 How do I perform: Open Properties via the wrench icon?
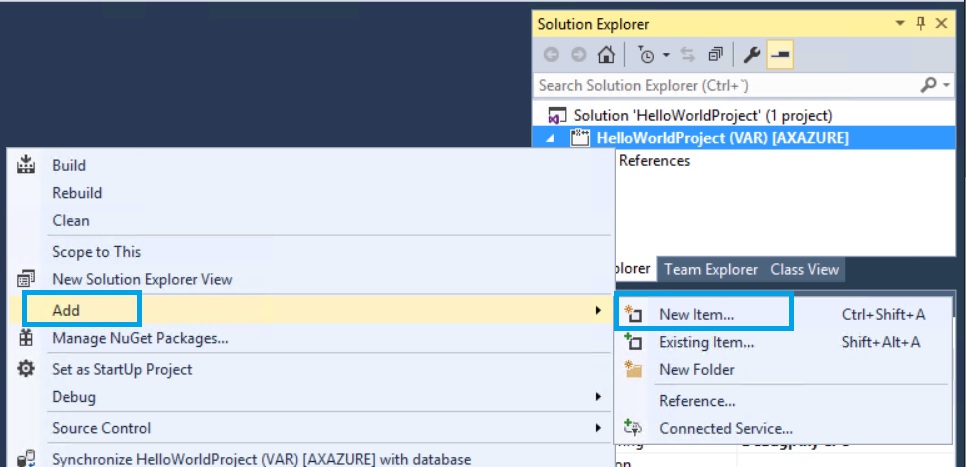(x=751, y=55)
